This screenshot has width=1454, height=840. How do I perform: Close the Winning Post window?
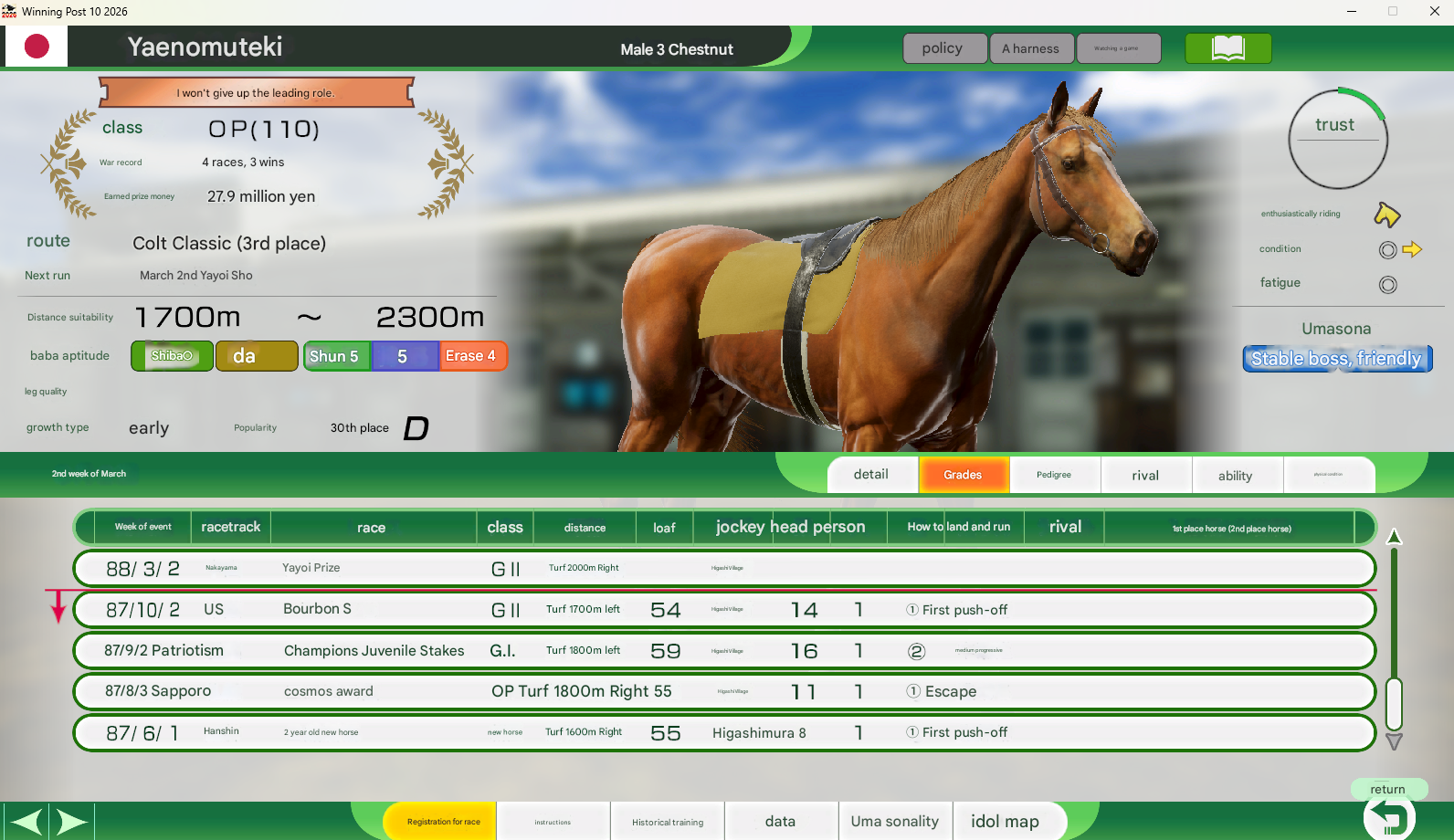coord(1434,12)
